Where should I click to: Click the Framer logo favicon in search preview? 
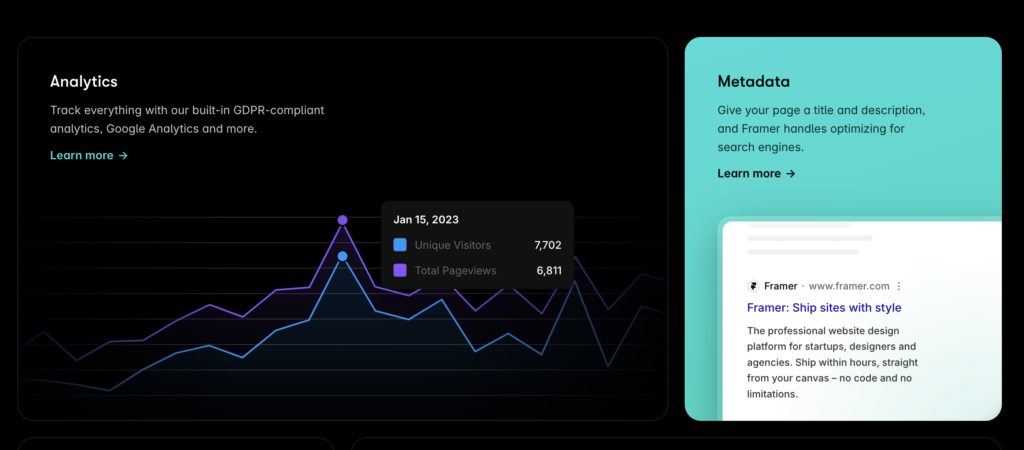753,286
